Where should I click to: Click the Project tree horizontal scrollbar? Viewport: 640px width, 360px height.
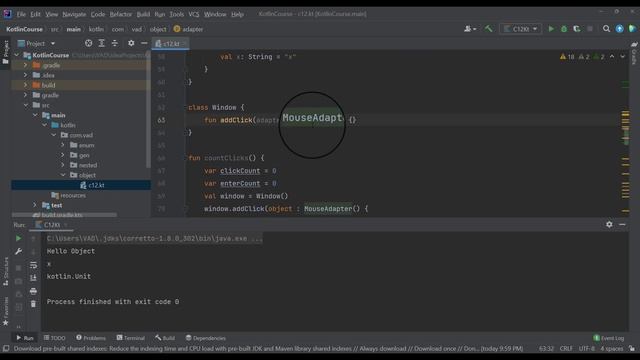(x=64, y=215)
